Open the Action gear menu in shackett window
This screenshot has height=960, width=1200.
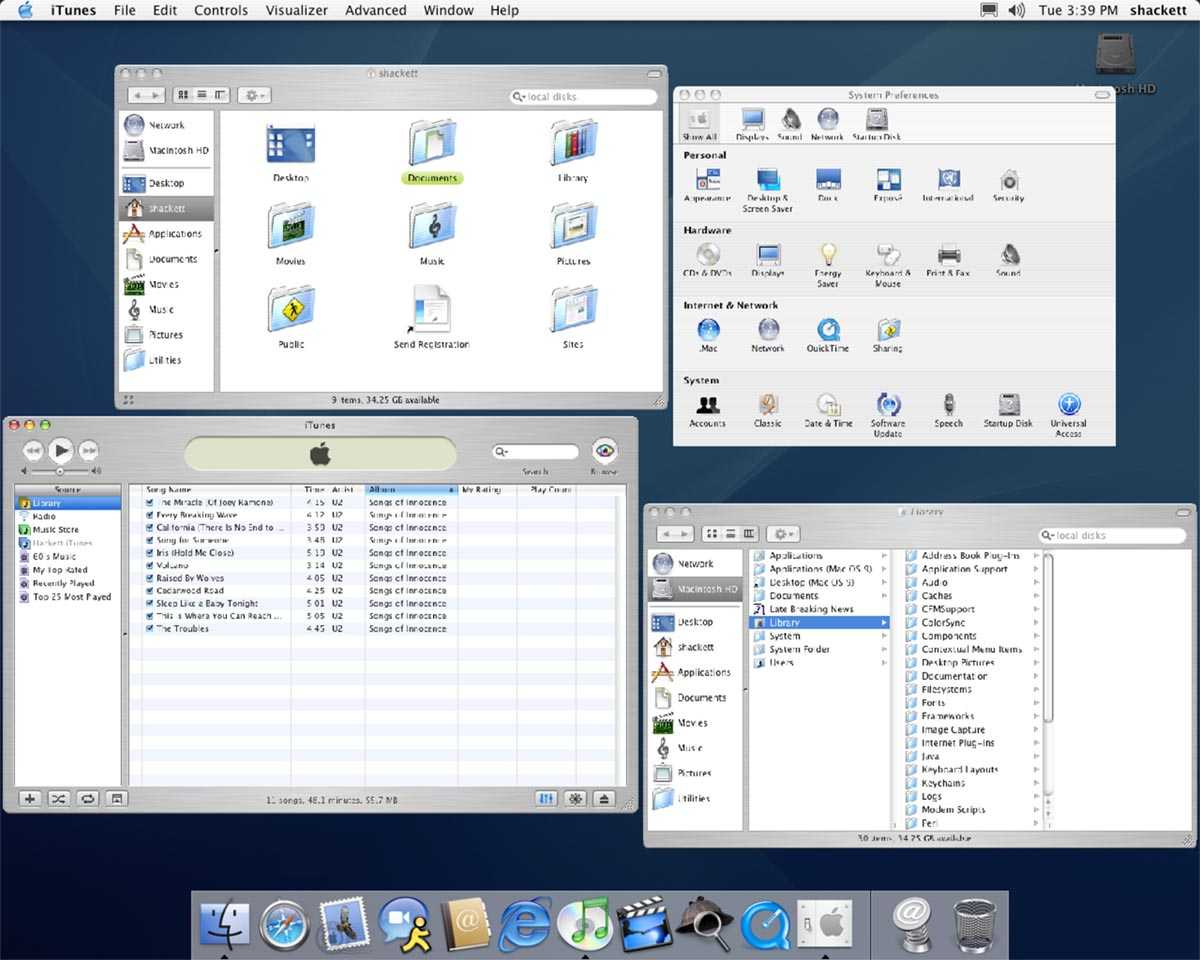coord(254,95)
